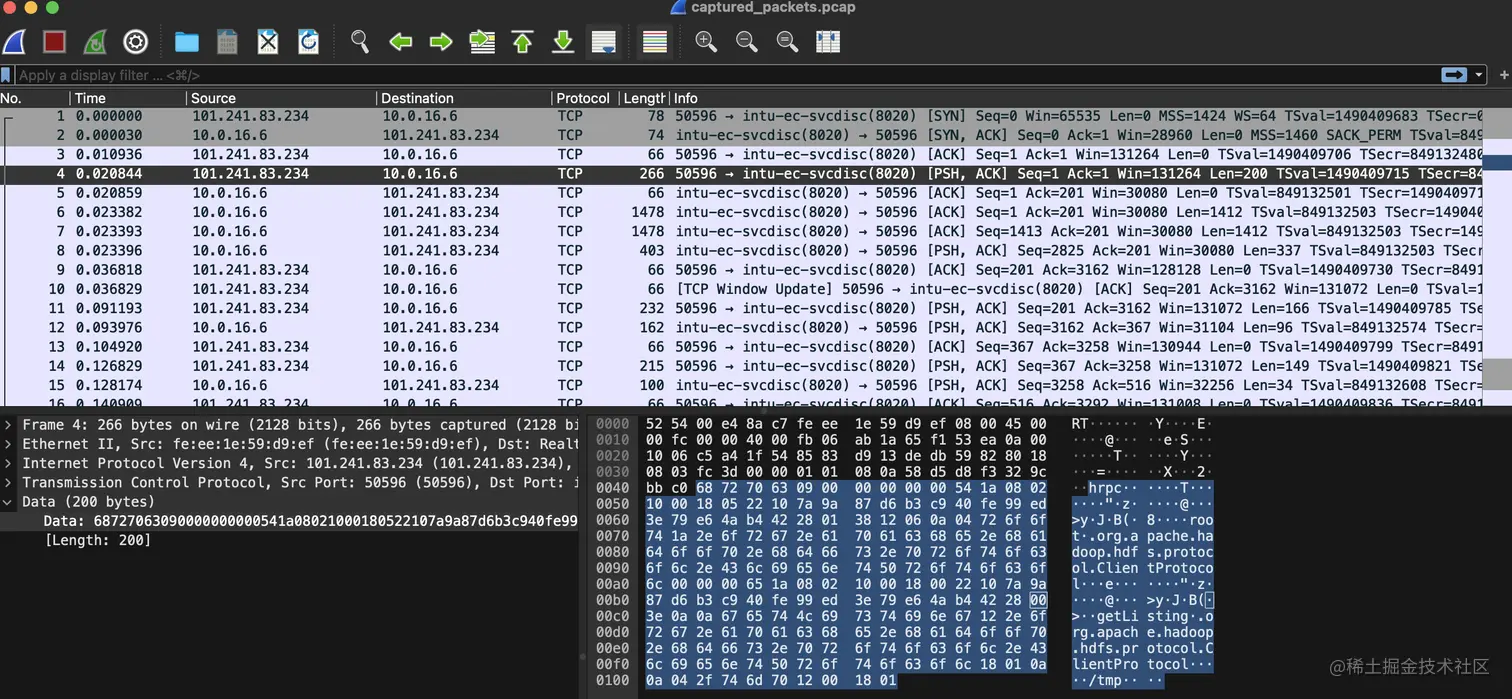Jump to the last packet

(x=563, y=42)
